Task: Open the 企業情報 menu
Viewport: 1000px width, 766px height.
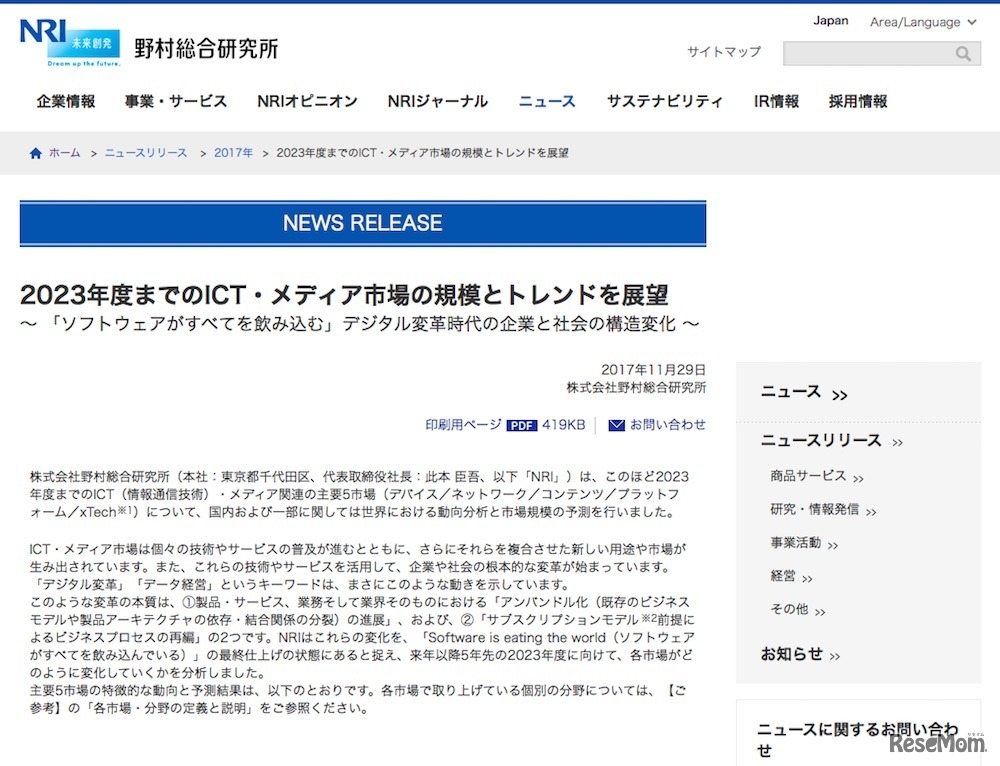Action: [x=66, y=101]
